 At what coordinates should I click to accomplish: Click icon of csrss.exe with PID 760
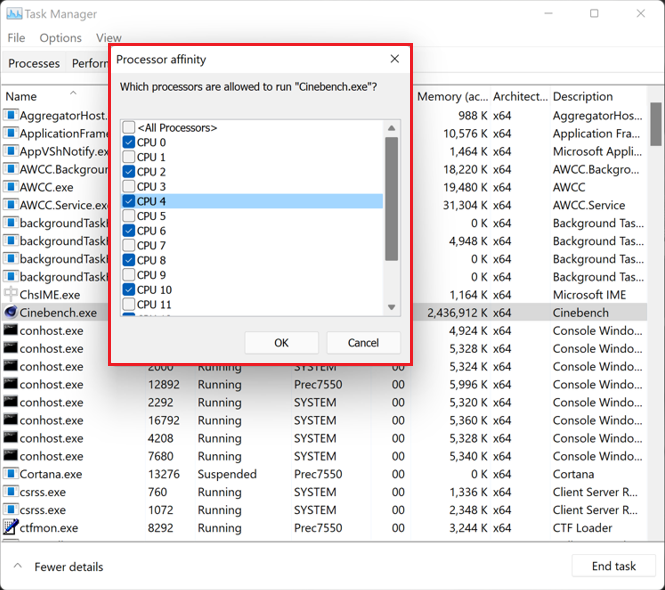11,492
